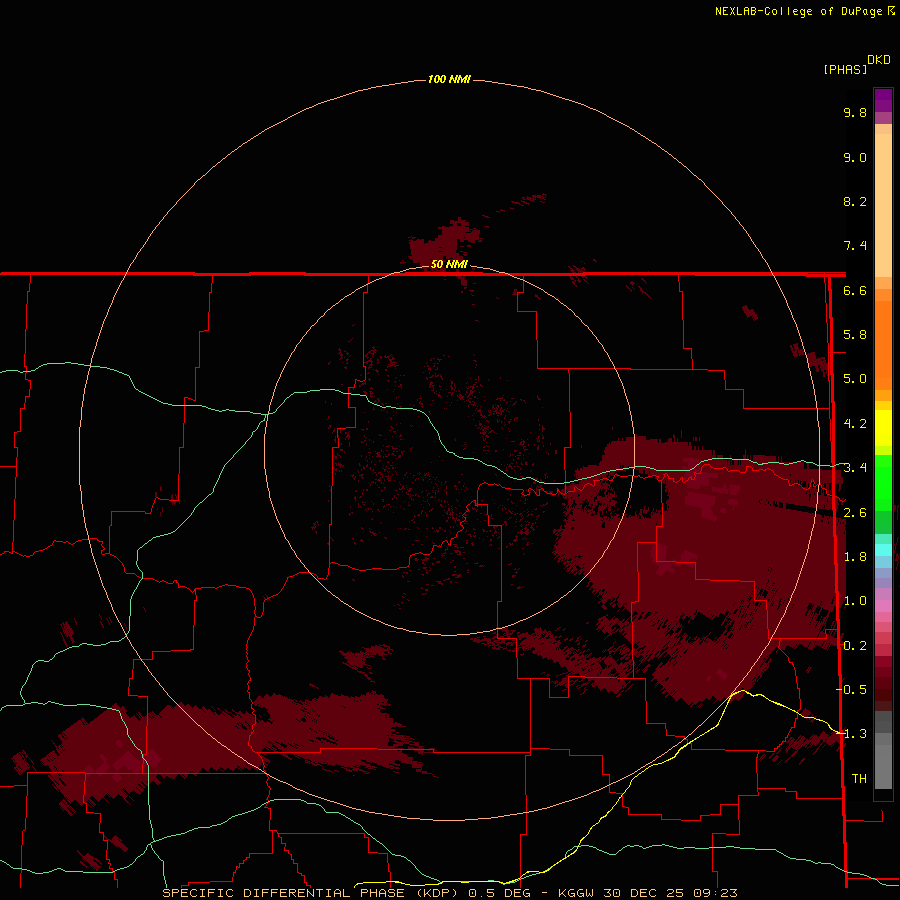900x900 pixels.
Task: Click the 3.4 legend value
Action: coord(855,468)
